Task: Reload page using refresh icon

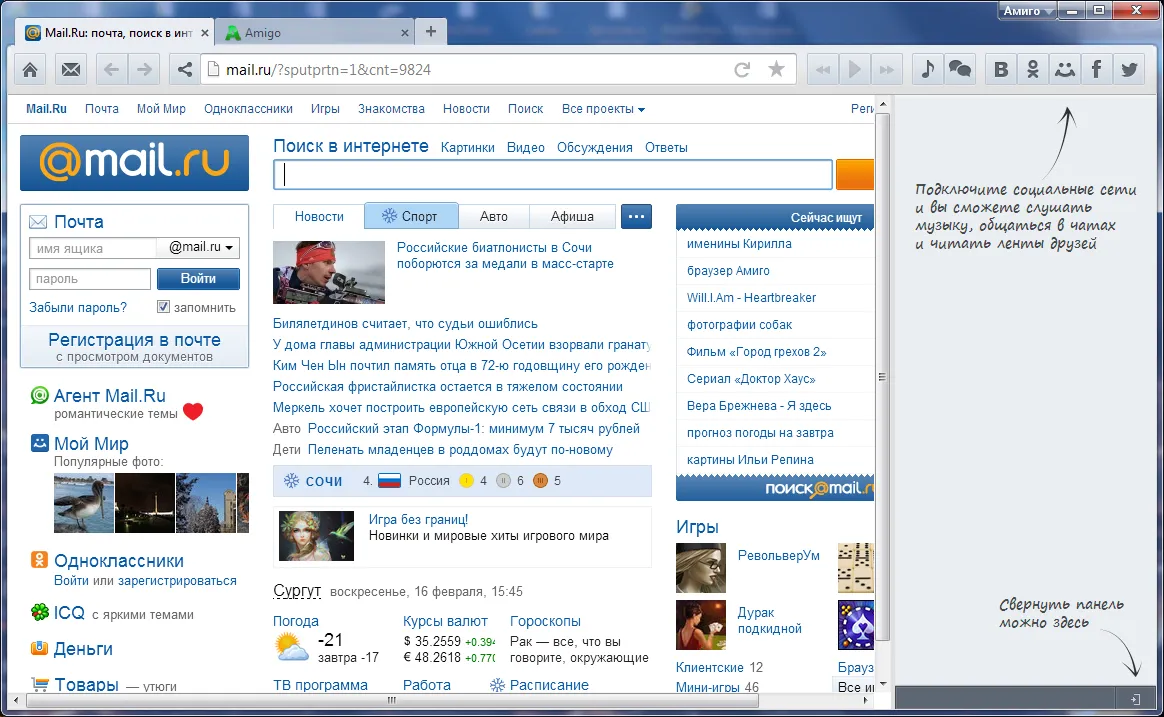Action: pyautogui.click(x=742, y=70)
